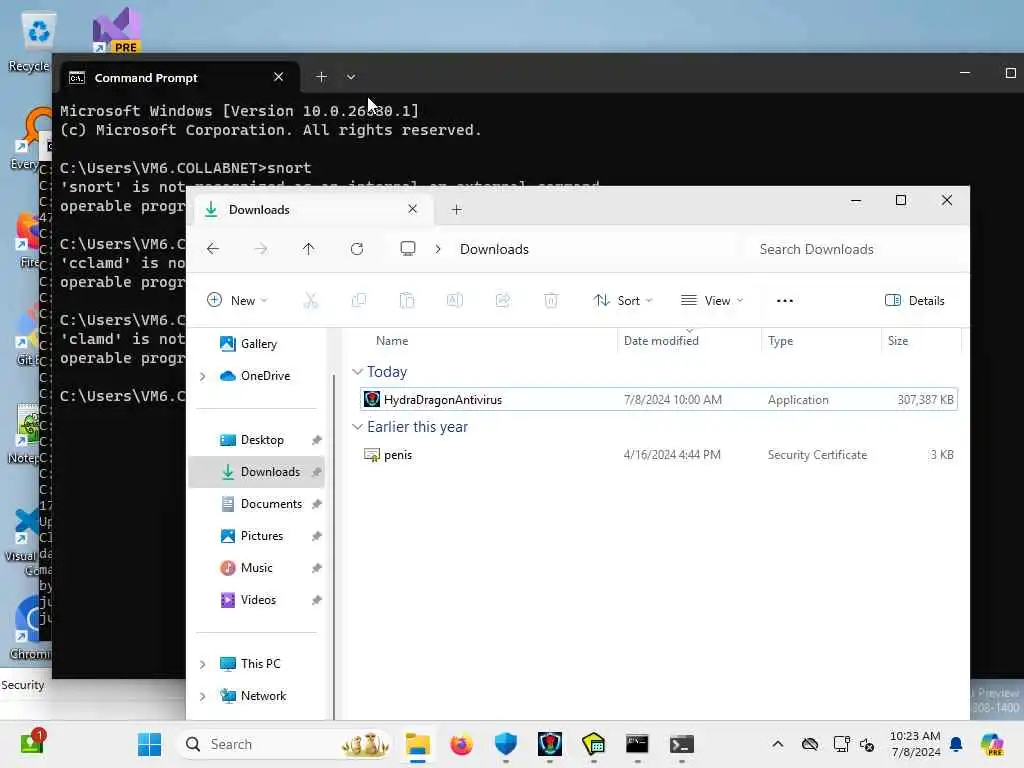
Task: Click Downloads in the address breadcrumb
Action: [494, 249]
